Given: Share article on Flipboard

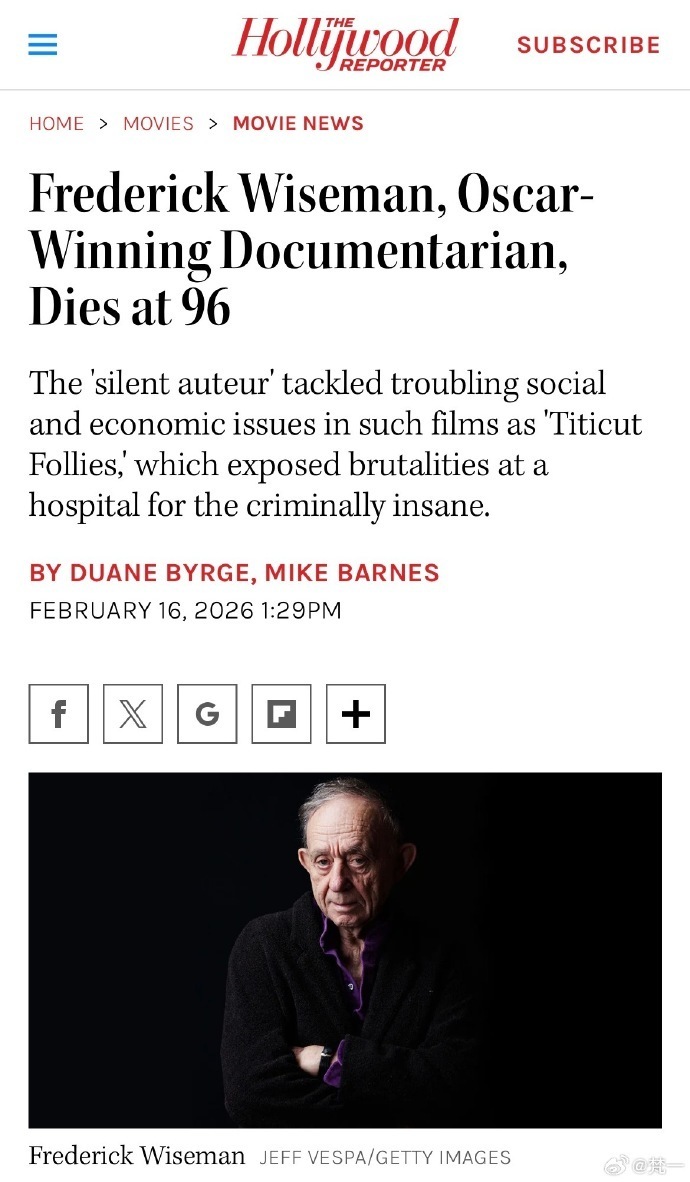Looking at the screenshot, I should [281, 714].
